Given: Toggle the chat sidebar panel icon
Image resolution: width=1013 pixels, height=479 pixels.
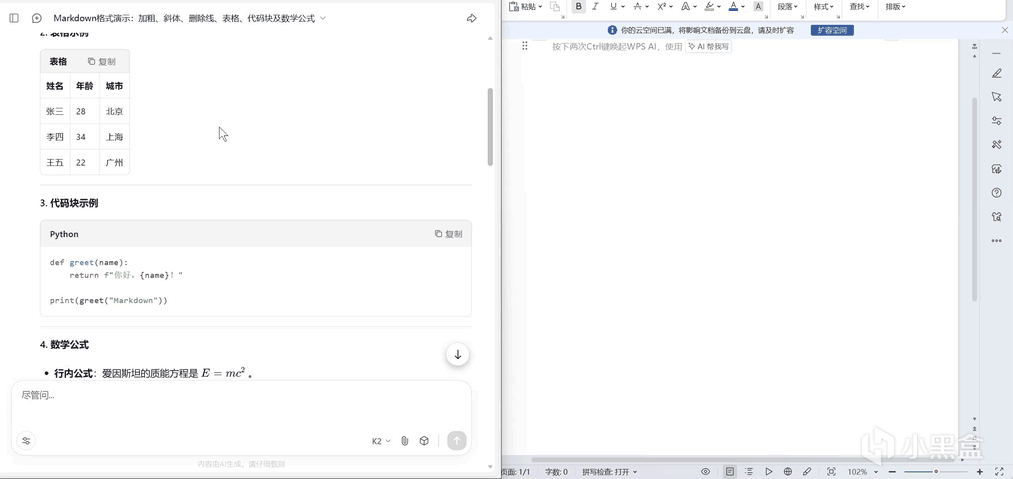Looking at the screenshot, I should click(x=14, y=18).
